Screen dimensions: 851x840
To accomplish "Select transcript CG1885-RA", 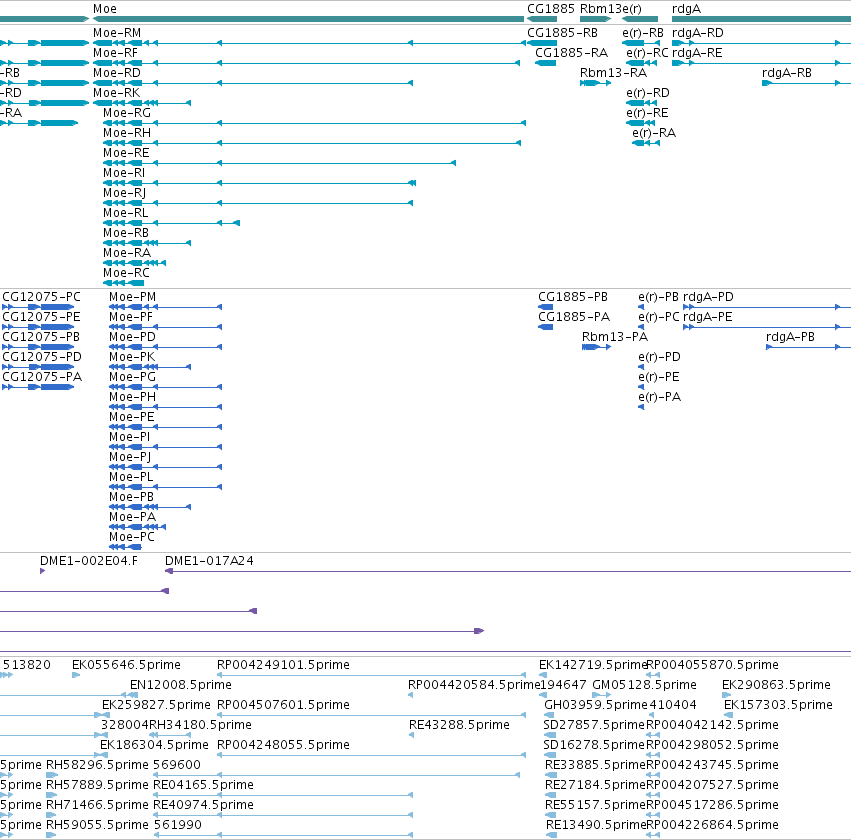I will (x=571, y=53).
